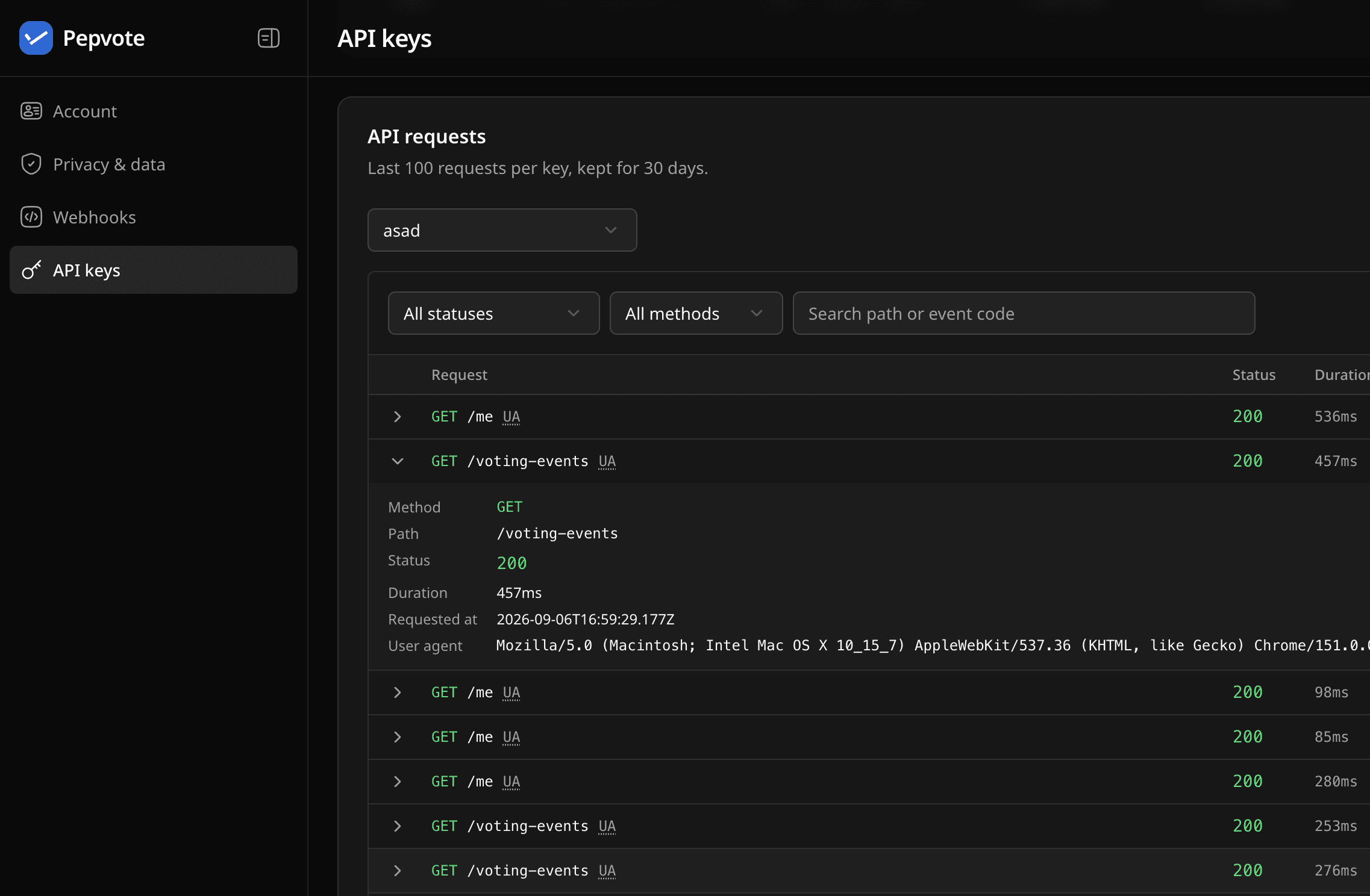1370x896 pixels.
Task: Collapse the expanded GET /voting-events request
Action: pos(397,461)
